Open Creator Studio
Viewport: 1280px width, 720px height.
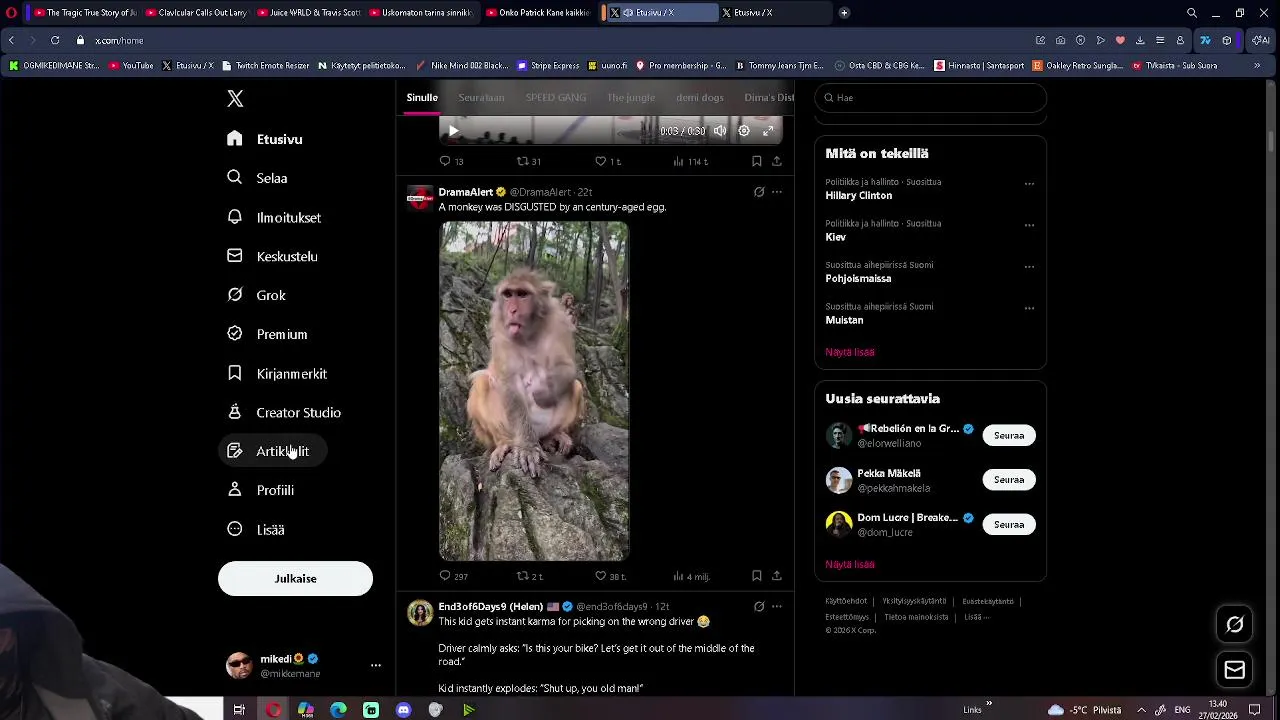click(x=285, y=412)
